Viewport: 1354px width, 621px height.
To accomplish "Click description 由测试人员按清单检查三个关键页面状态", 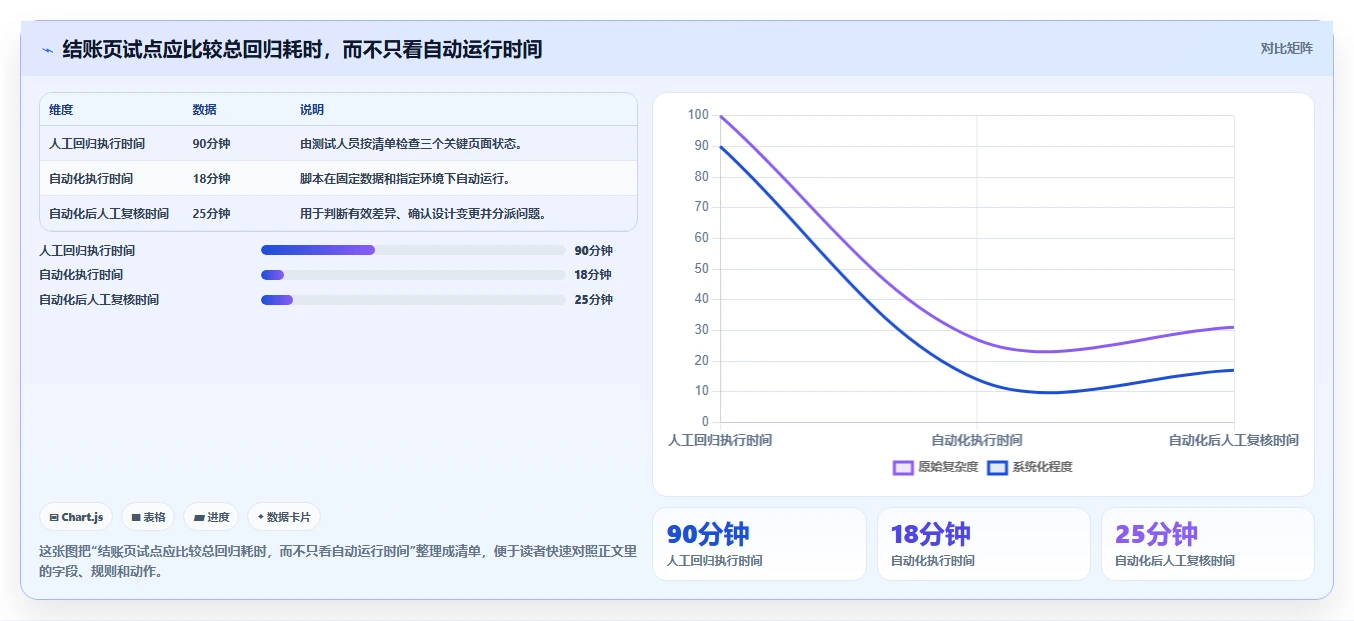I will coord(411,144).
